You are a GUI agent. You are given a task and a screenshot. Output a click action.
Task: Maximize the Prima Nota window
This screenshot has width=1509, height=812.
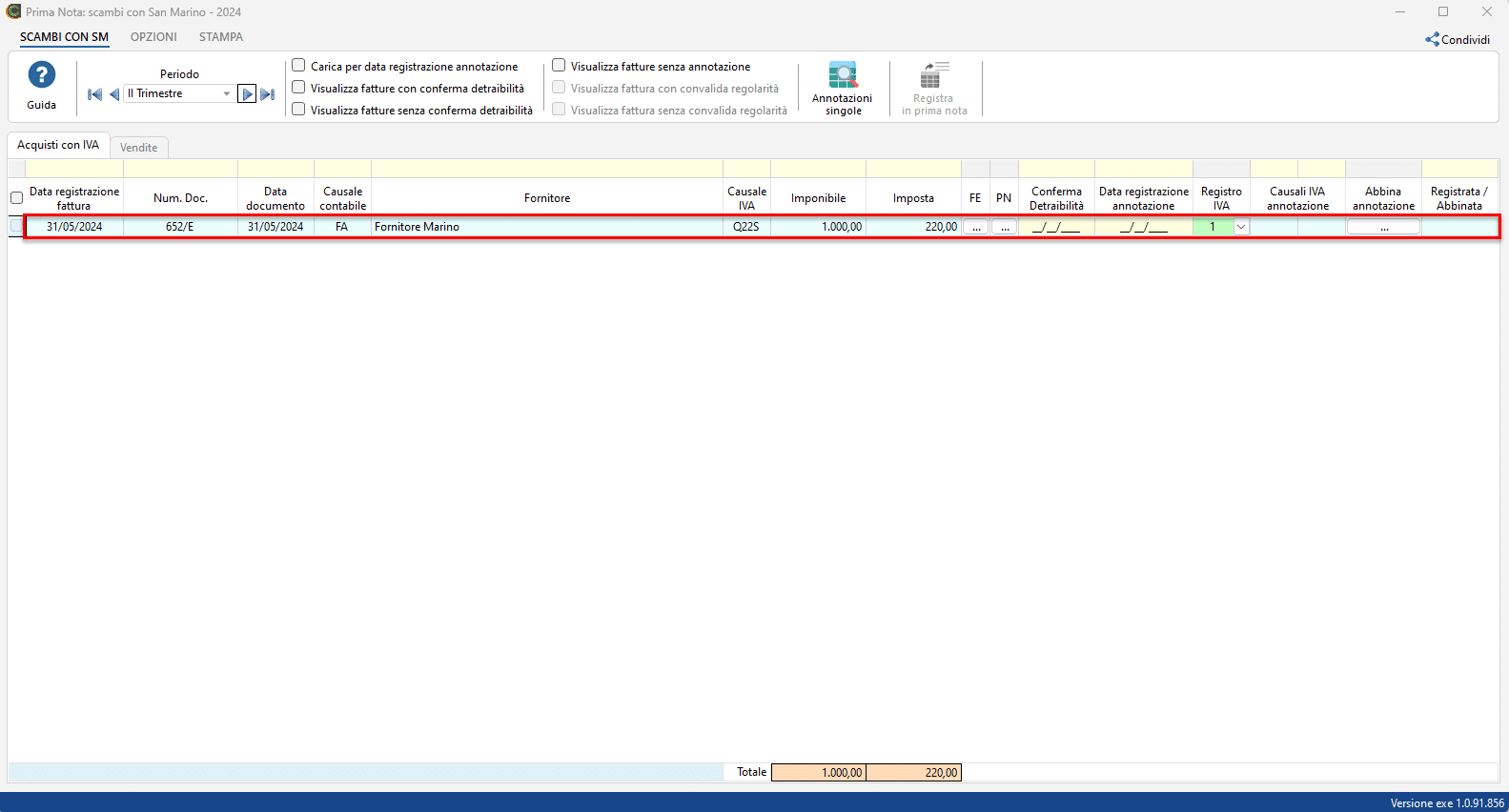click(1443, 11)
